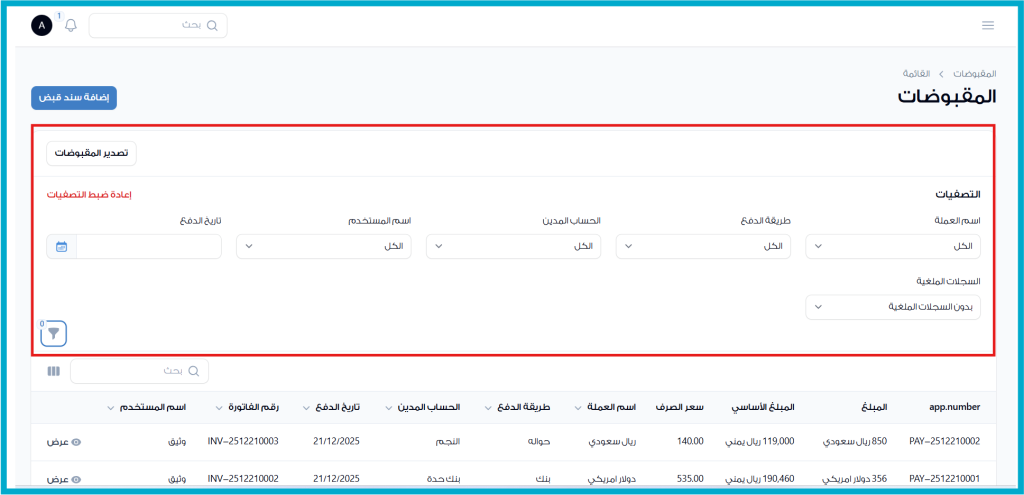Viewport: 1024px width, 495px height.
Task: Click إعادة ضبط التصفيات reset link
Action: pos(89,194)
